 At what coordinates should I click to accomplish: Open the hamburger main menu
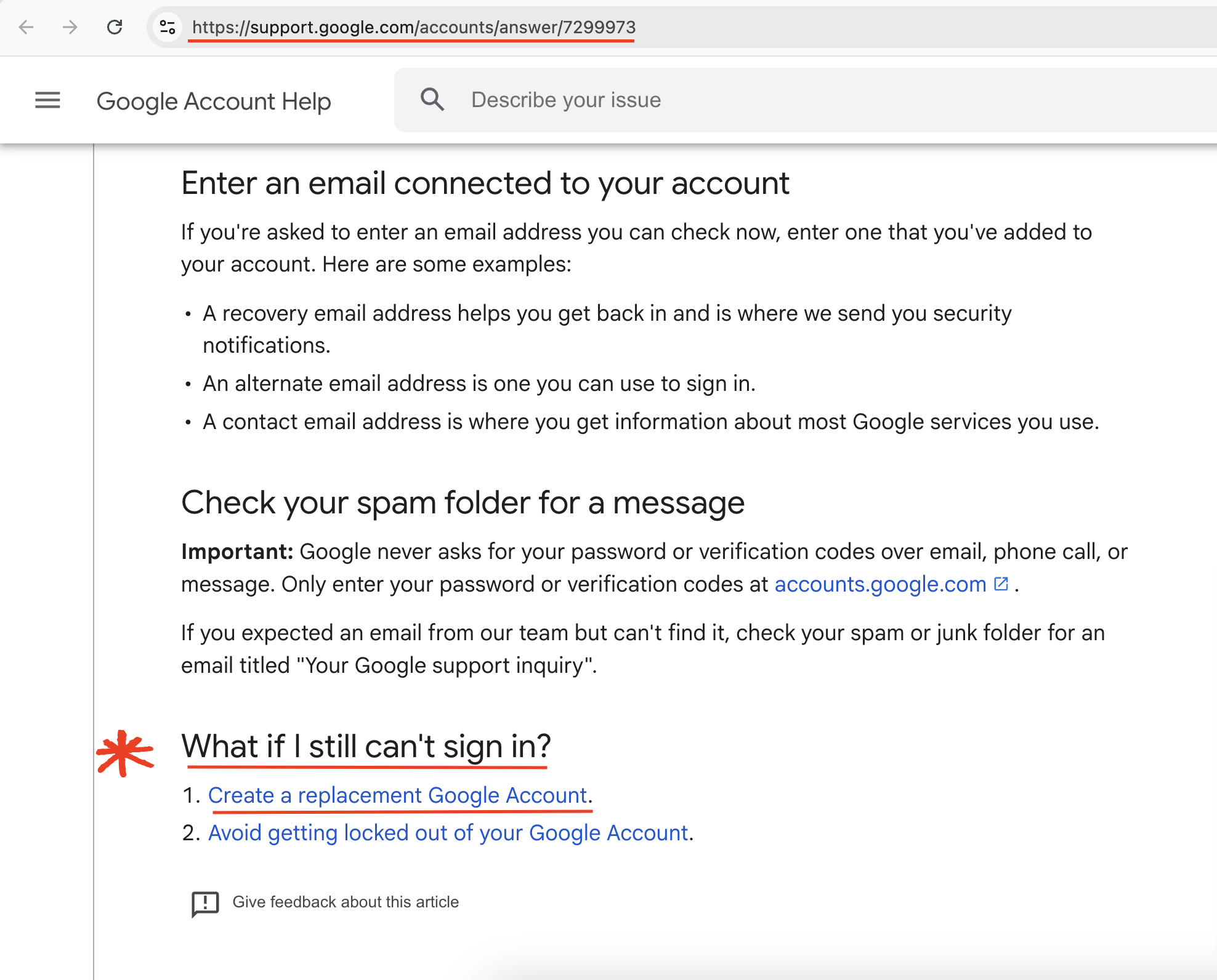pos(47,100)
